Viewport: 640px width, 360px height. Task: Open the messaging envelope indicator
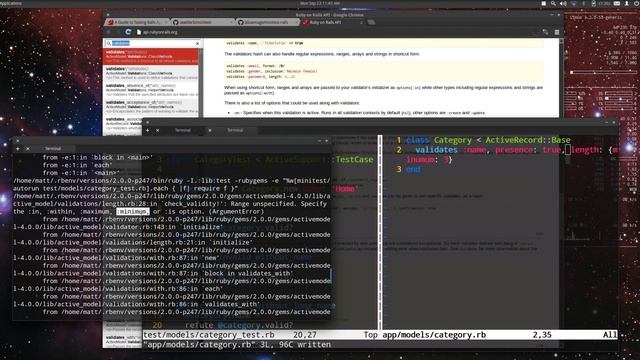pyautogui.click(x=617, y=3)
